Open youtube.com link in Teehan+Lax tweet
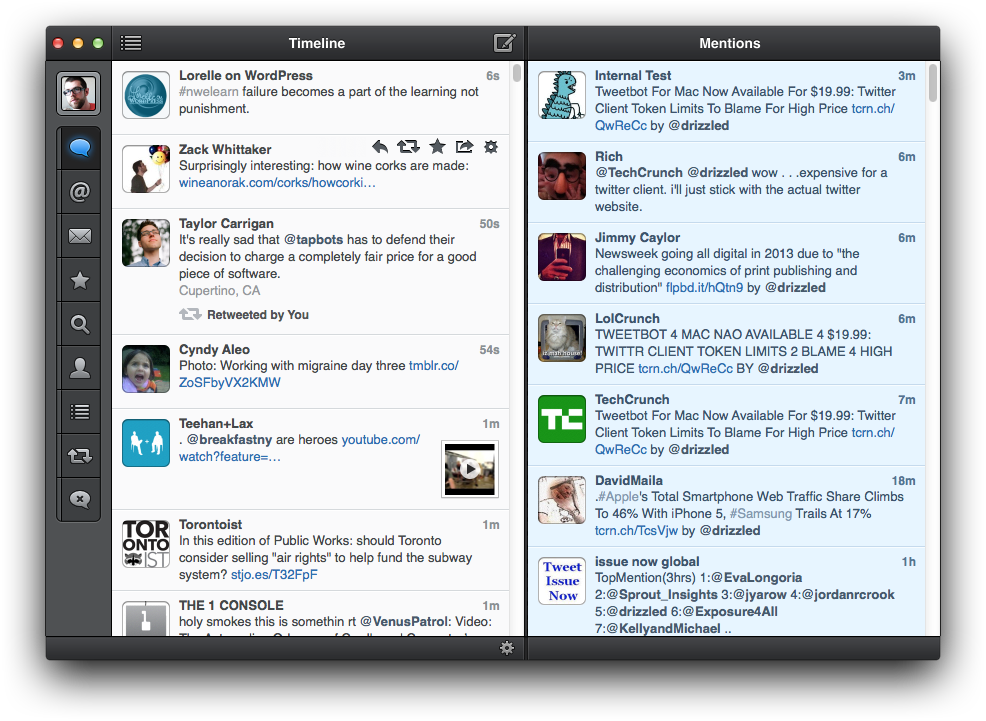 pos(299,448)
